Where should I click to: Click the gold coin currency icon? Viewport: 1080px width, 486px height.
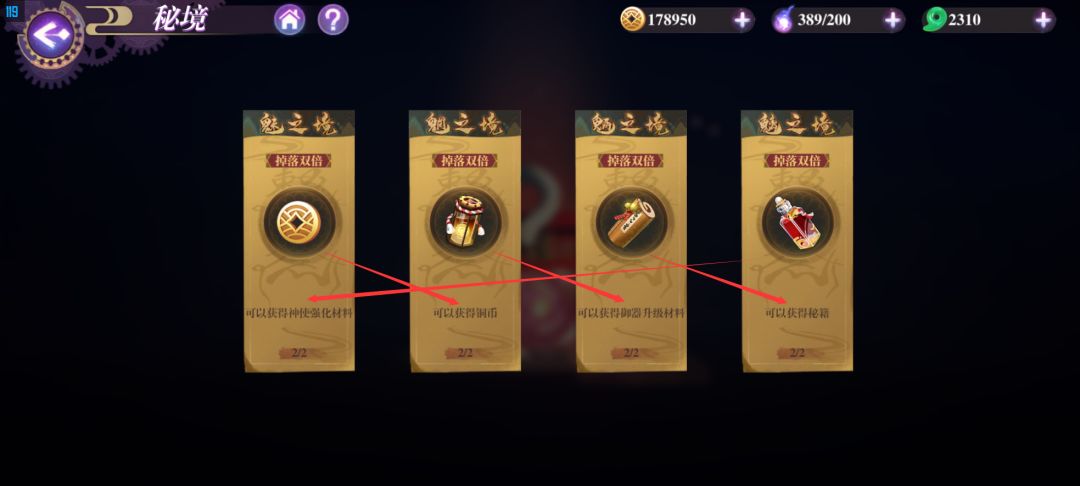click(x=632, y=20)
